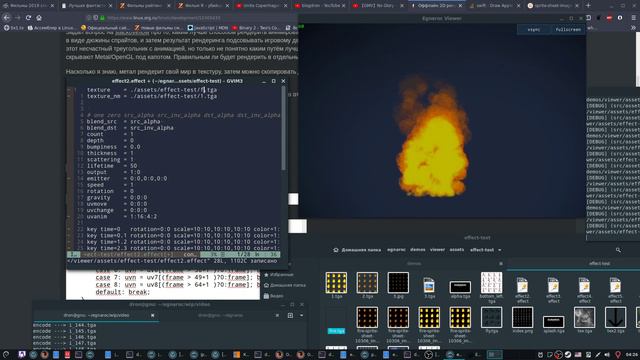
Task: Click viewer in the file manager path bar
Action: [437, 249]
